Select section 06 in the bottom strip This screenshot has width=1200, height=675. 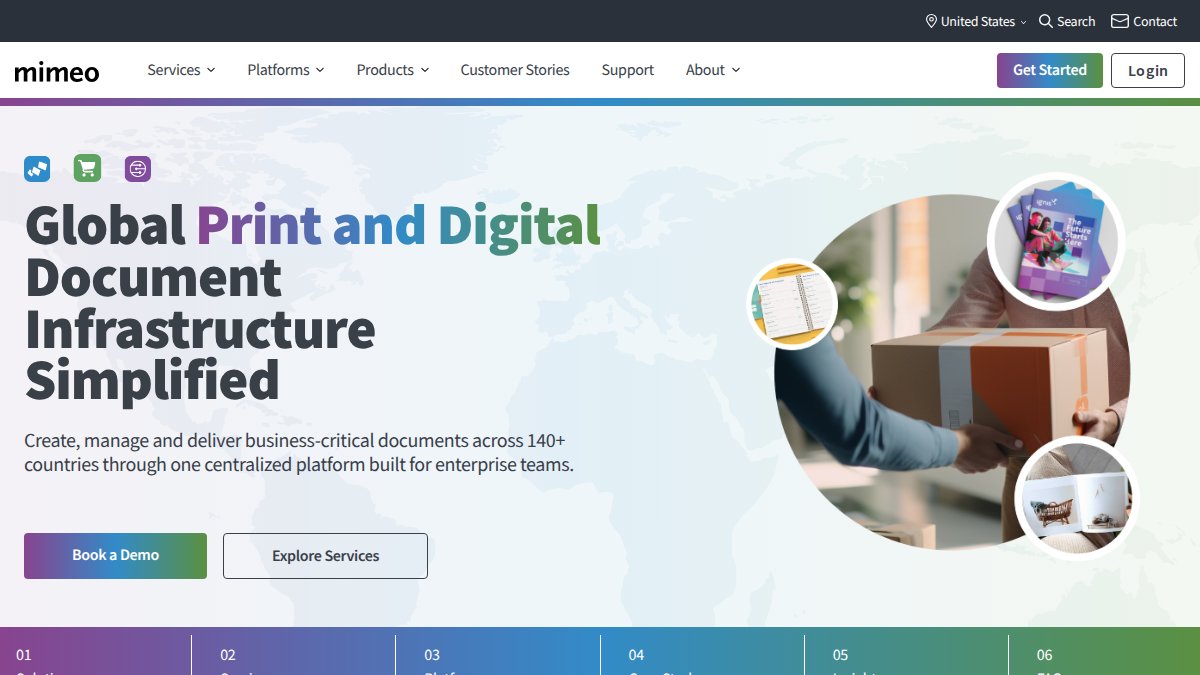coord(1104,655)
